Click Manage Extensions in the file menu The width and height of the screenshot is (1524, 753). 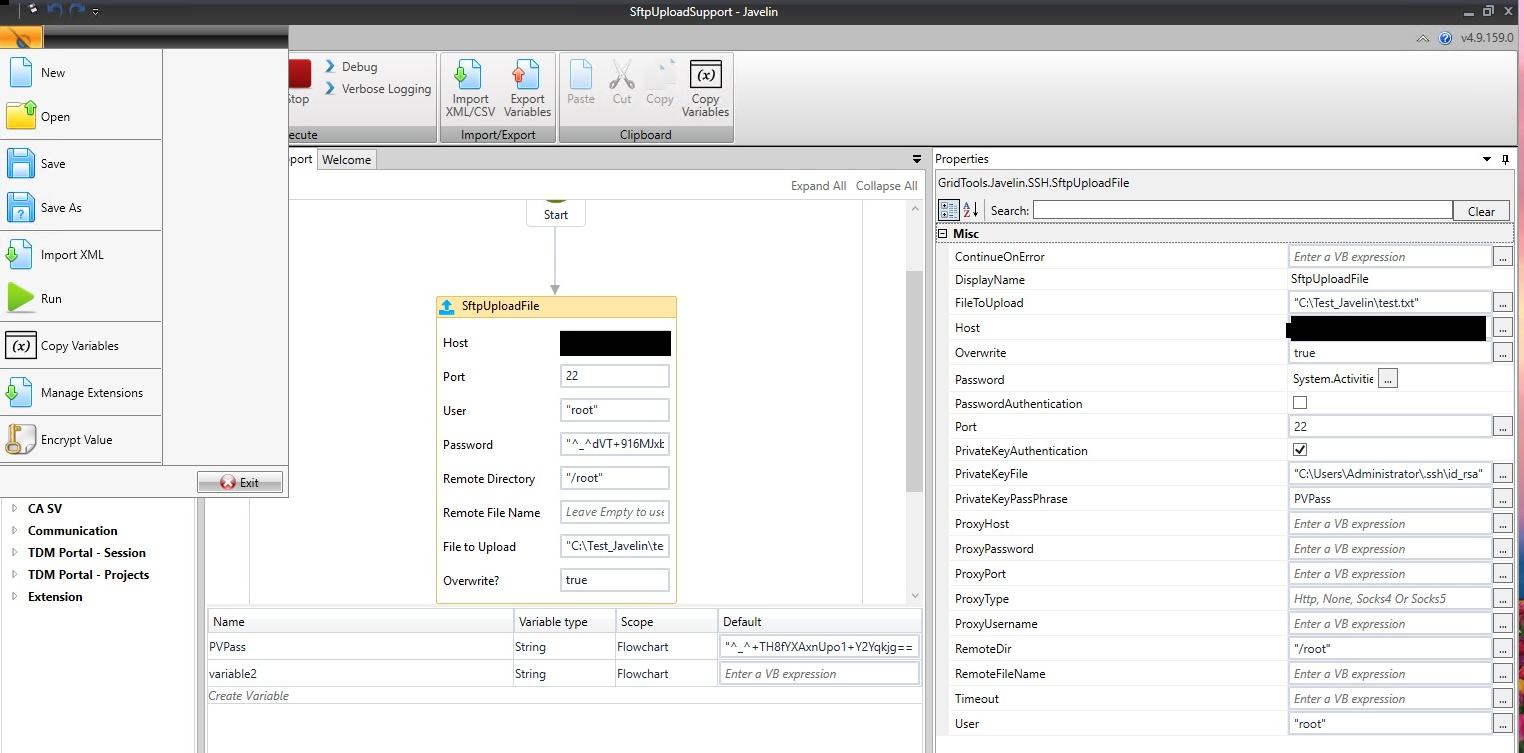click(x=91, y=393)
